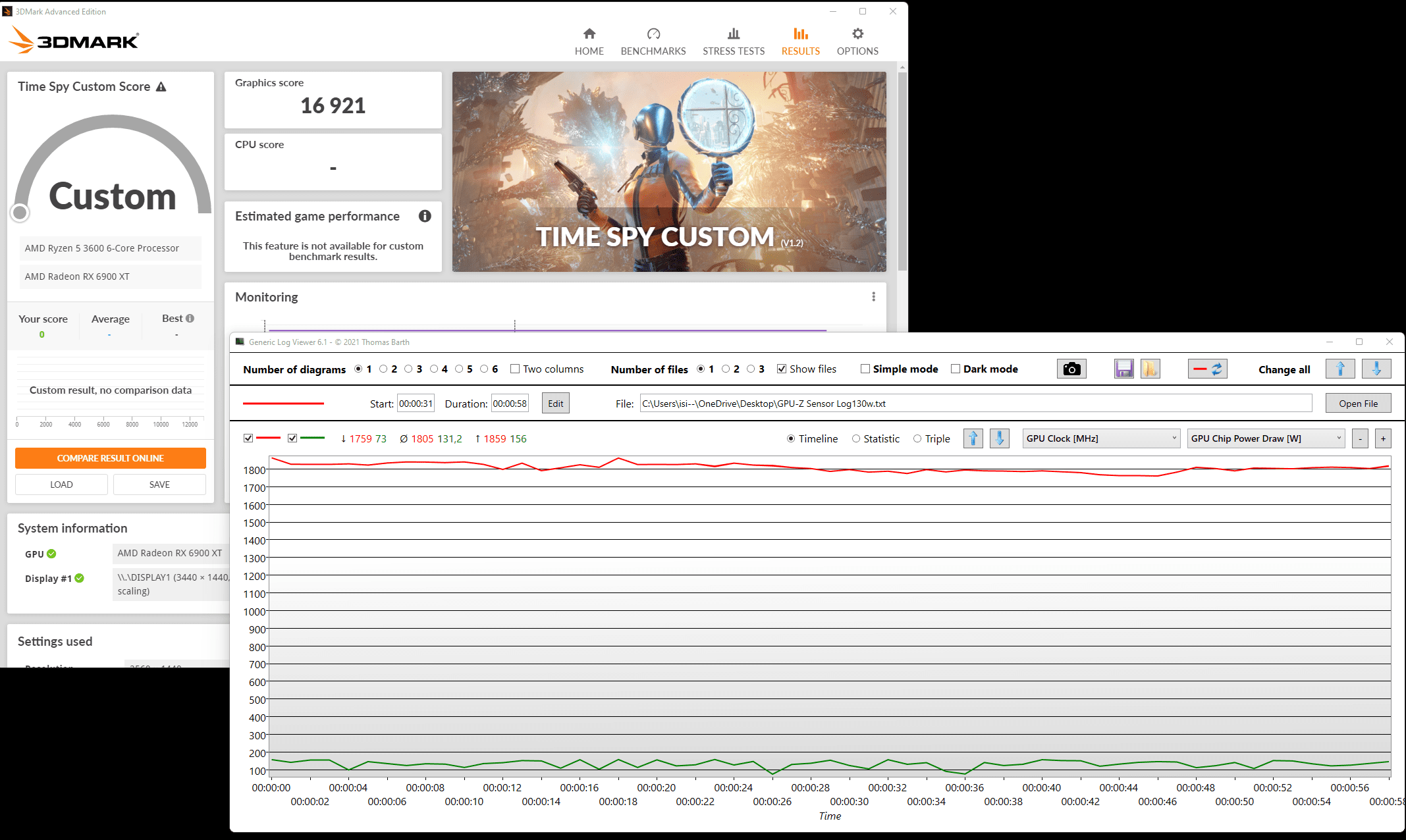This screenshot has height=840, width=1406.
Task: Click the floppy disk save icon
Action: tap(1123, 369)
